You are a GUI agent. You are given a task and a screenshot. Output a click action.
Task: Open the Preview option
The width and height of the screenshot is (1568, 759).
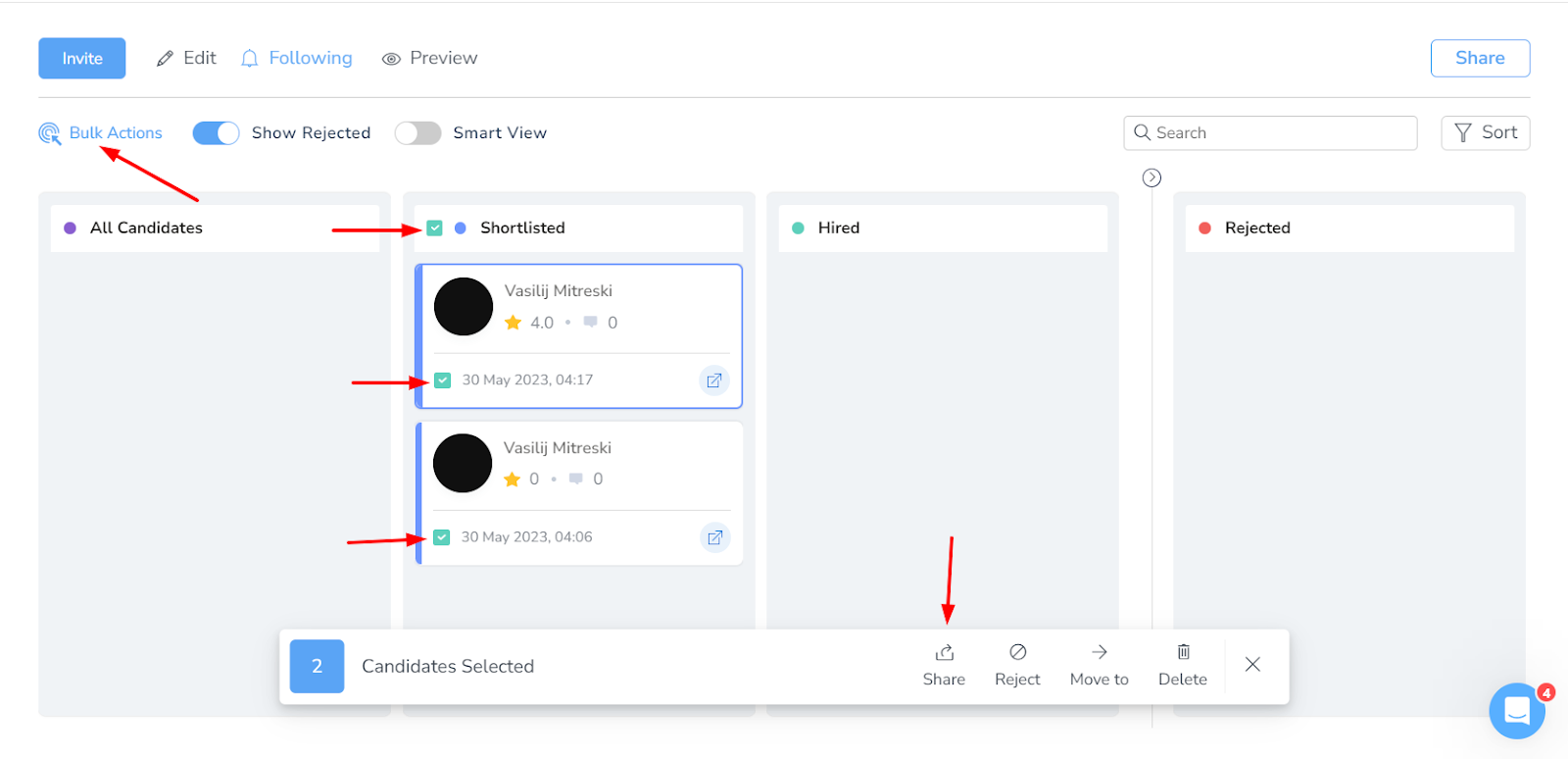pyautogui.click(x=429, y=59)
